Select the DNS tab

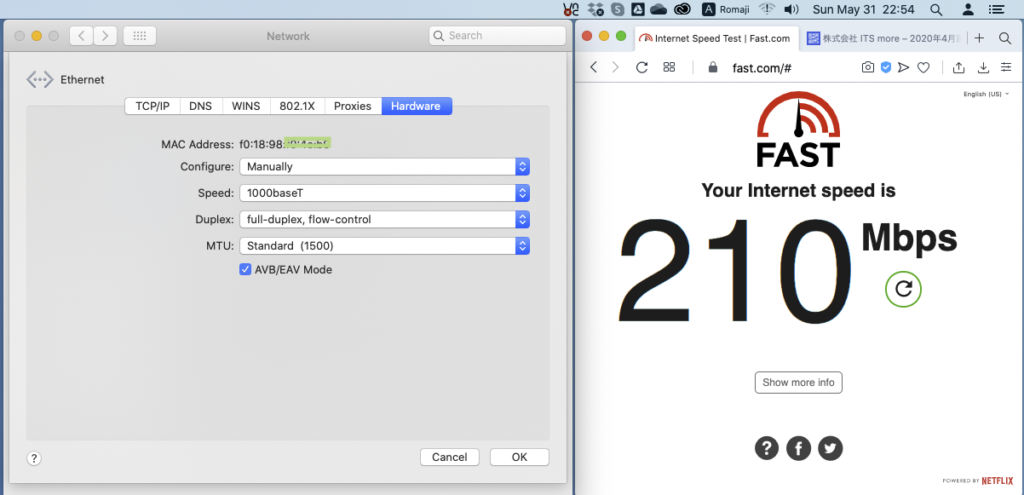[201, 106]
